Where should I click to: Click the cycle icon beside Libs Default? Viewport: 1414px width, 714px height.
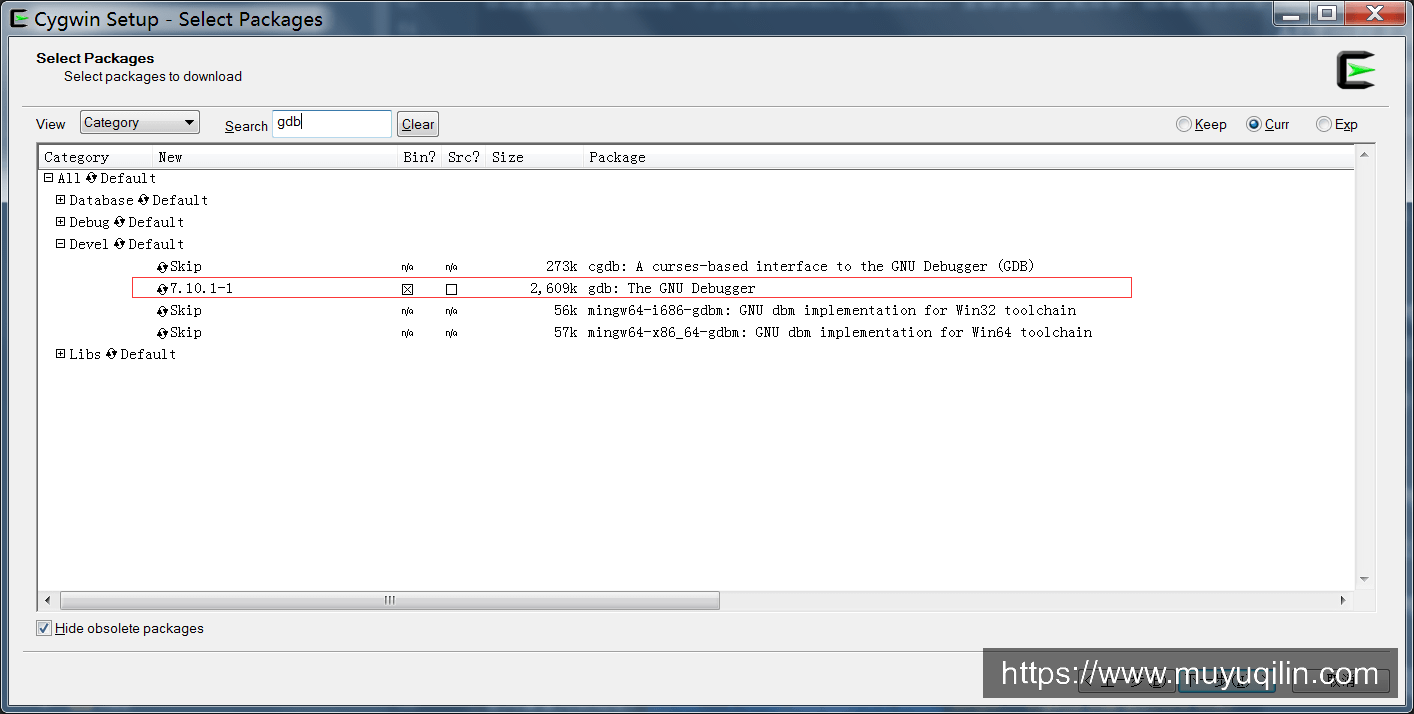111,354
